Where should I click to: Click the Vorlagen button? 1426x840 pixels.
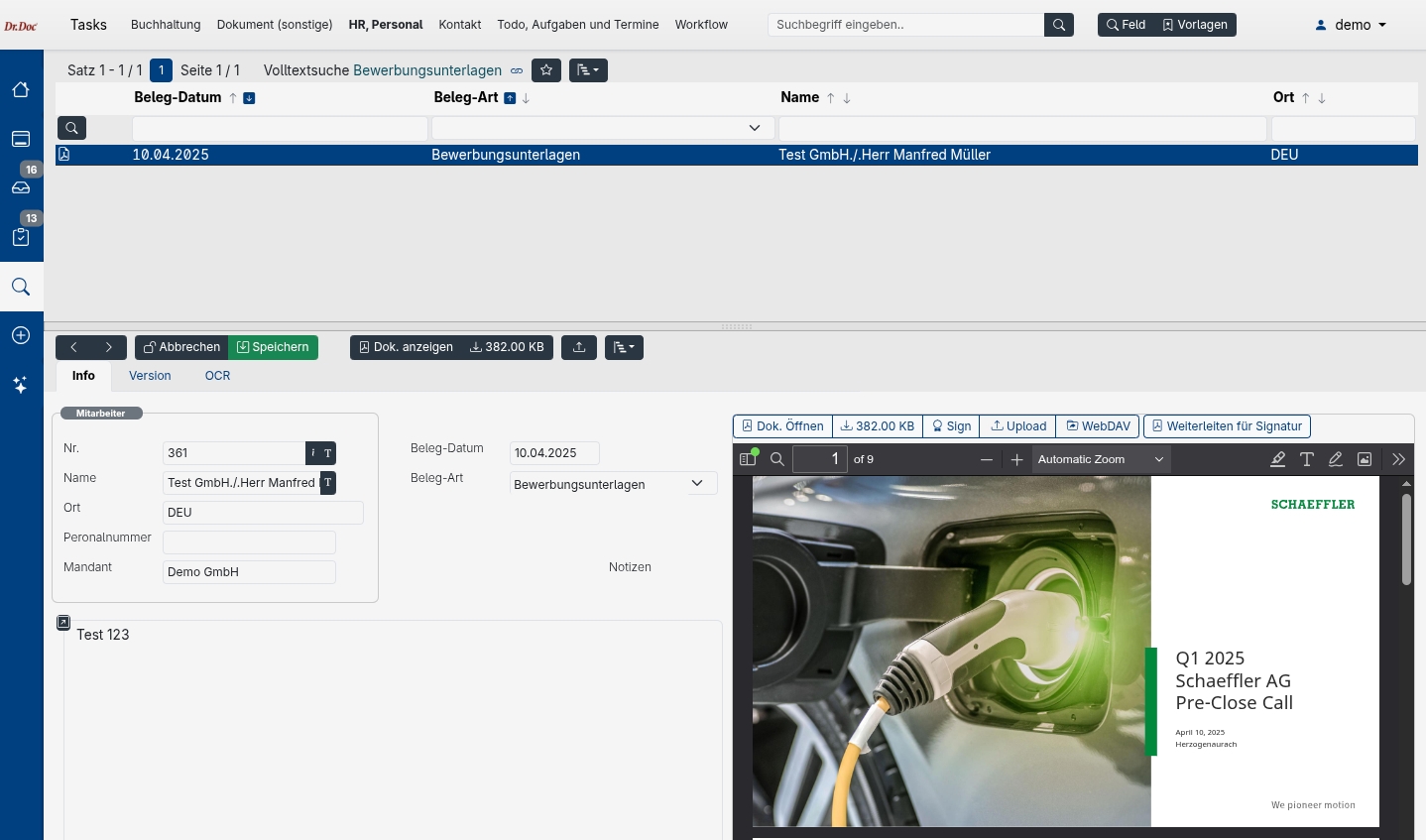pyautogui.click(x=1195, y=25)
